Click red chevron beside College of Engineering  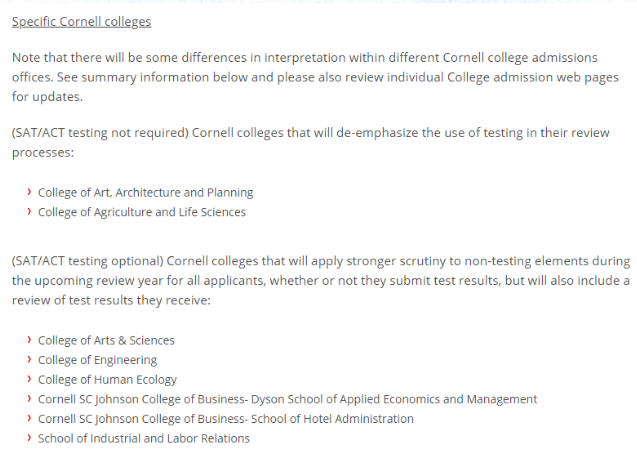point(29,359)
